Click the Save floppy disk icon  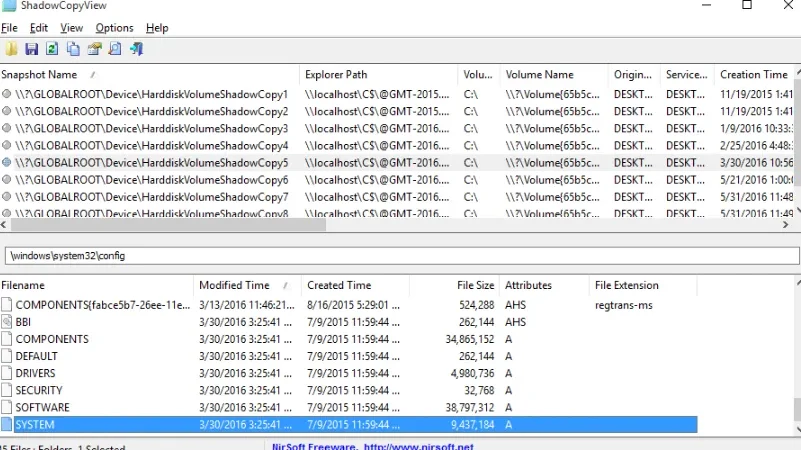pos(32,49)
